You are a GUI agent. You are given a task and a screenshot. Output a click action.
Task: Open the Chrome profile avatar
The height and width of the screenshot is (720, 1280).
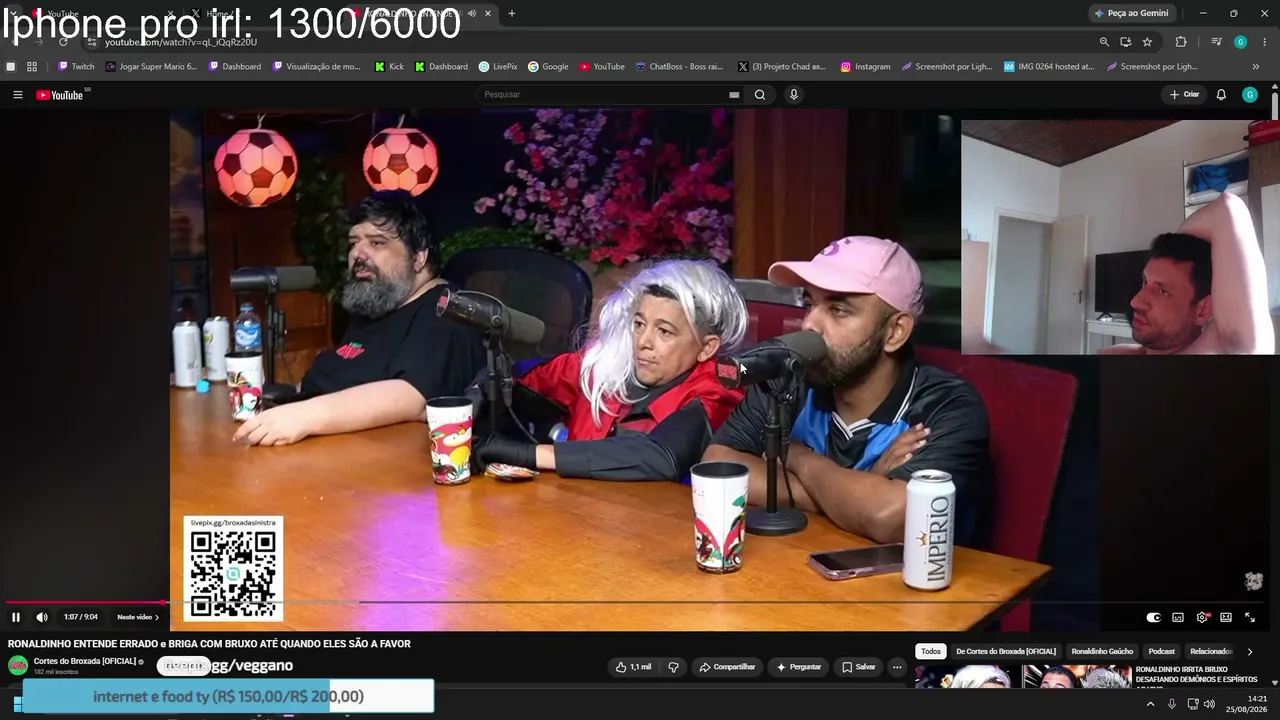[1240, 42]
